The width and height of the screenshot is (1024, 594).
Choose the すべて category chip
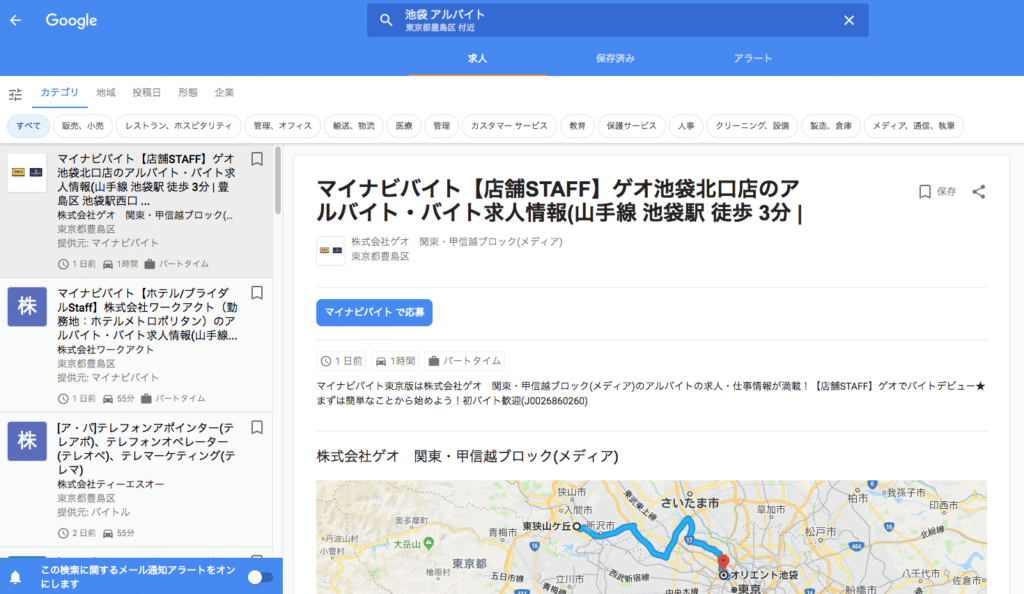click(29, 126)
